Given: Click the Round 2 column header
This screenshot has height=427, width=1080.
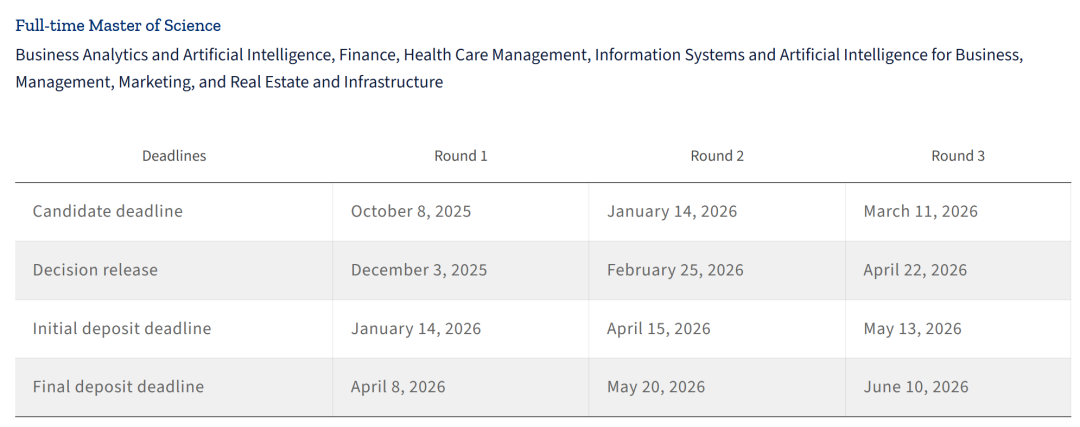Looking at the screenshot, I should (x=717, y=156).
